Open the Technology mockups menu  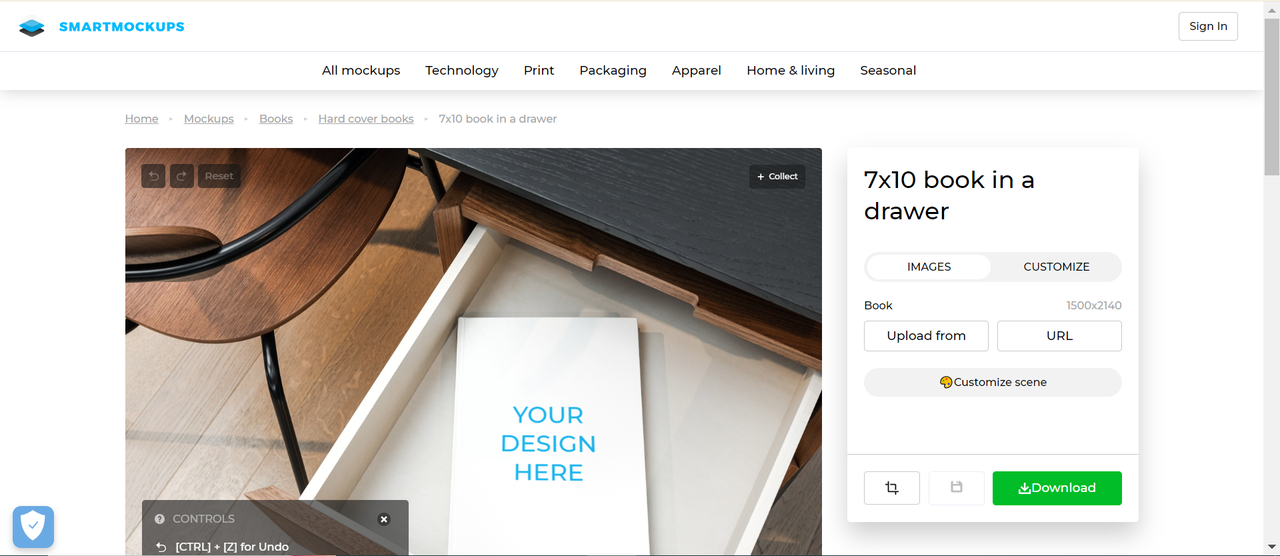point(461,70)
